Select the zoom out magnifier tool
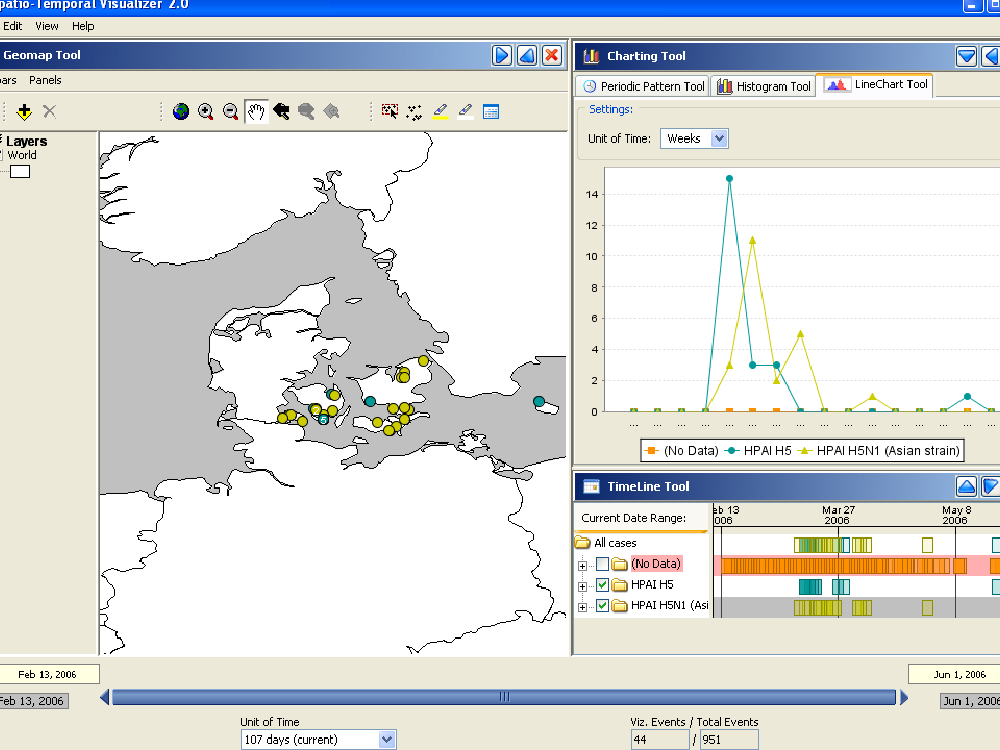1000x750 pixels. 231,112
